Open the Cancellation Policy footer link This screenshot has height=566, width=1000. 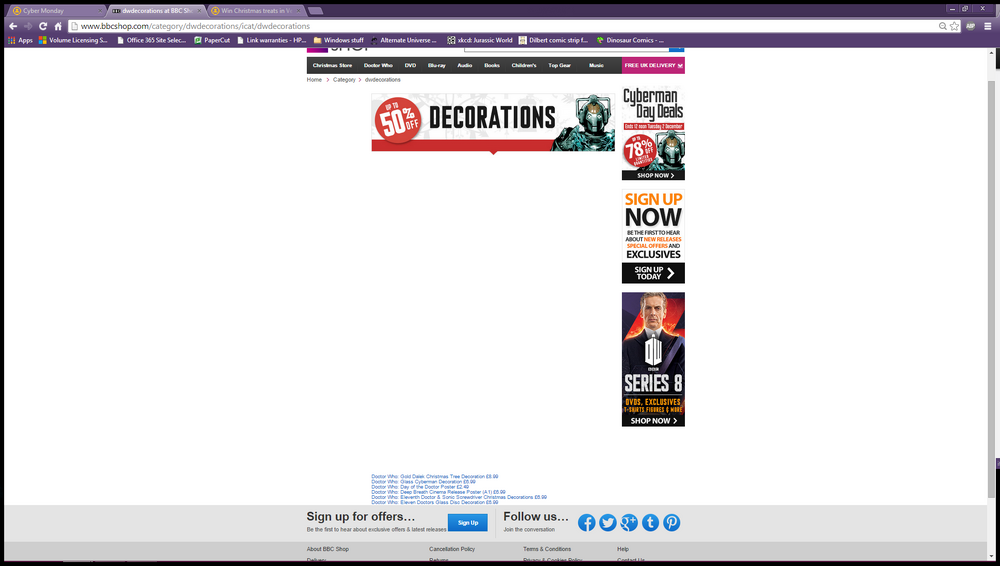(452, 549)
